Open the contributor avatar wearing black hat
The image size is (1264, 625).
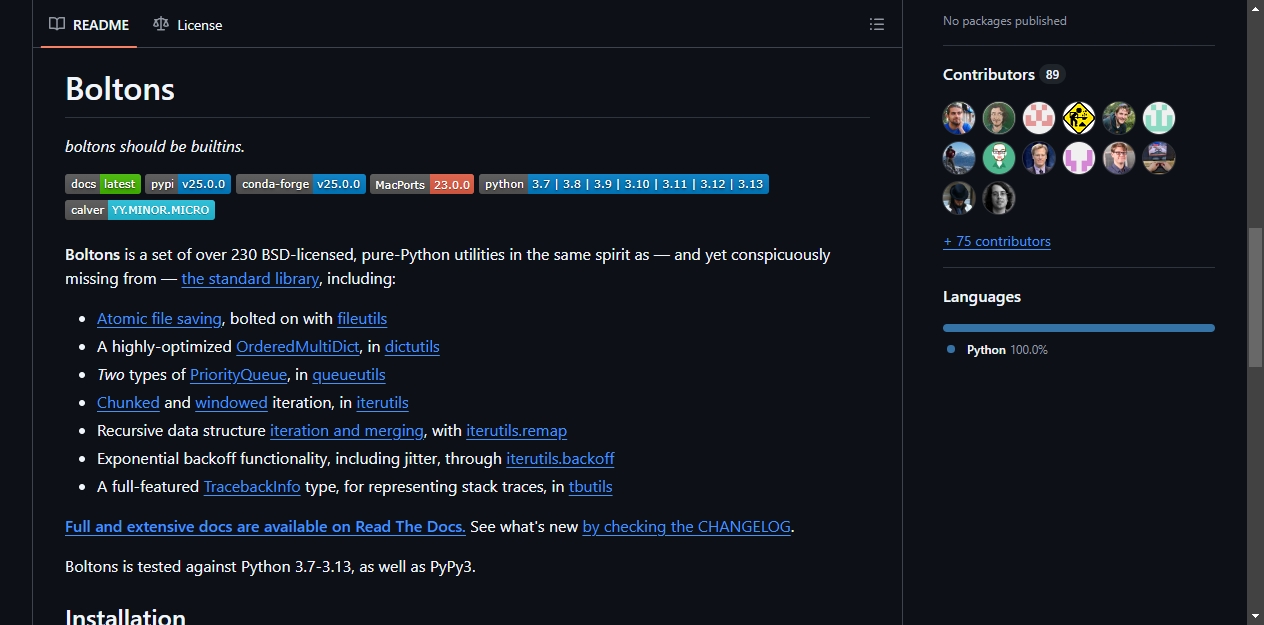[959, 198]
